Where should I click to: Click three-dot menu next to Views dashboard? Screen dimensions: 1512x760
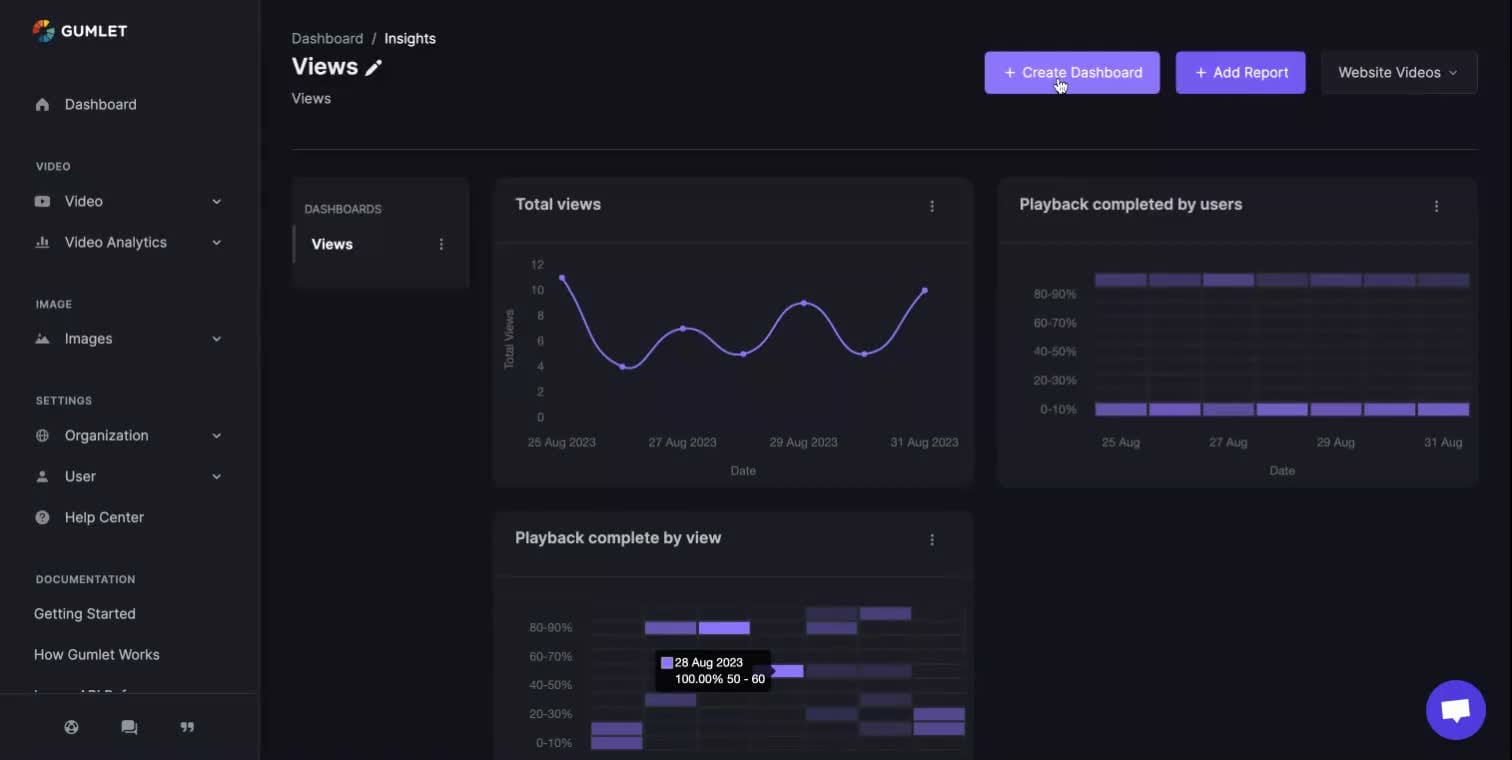click(x=441, y=244)
